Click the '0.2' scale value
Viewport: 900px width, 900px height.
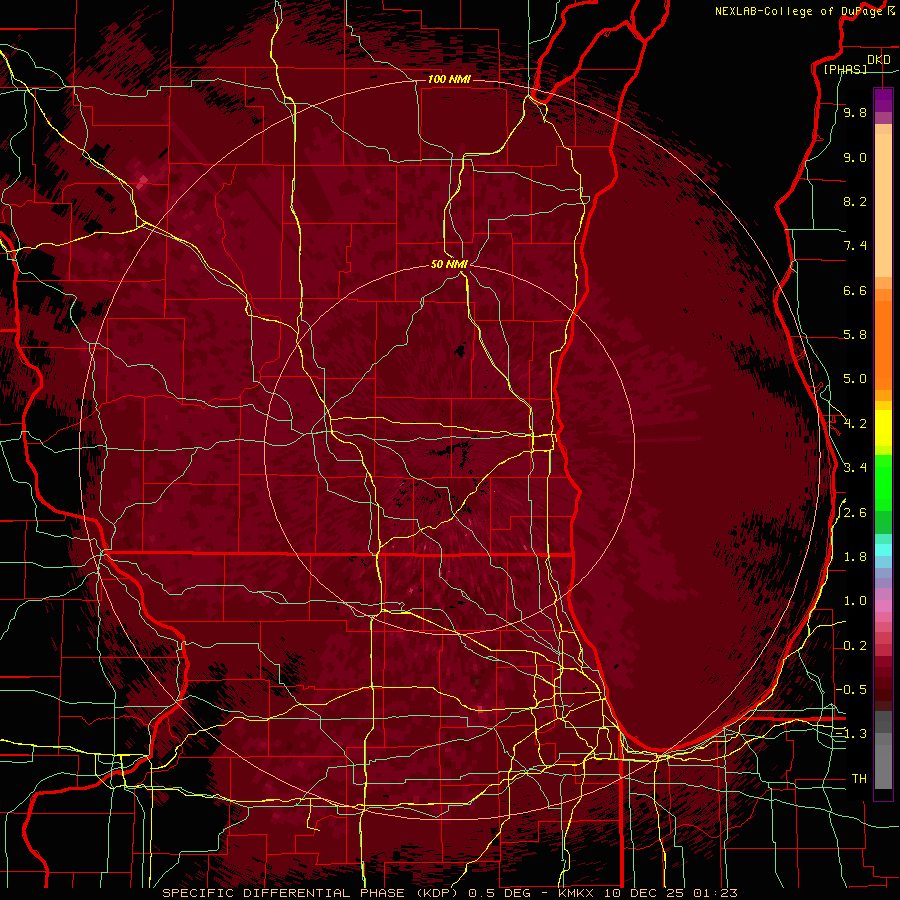tap(855, 646)
